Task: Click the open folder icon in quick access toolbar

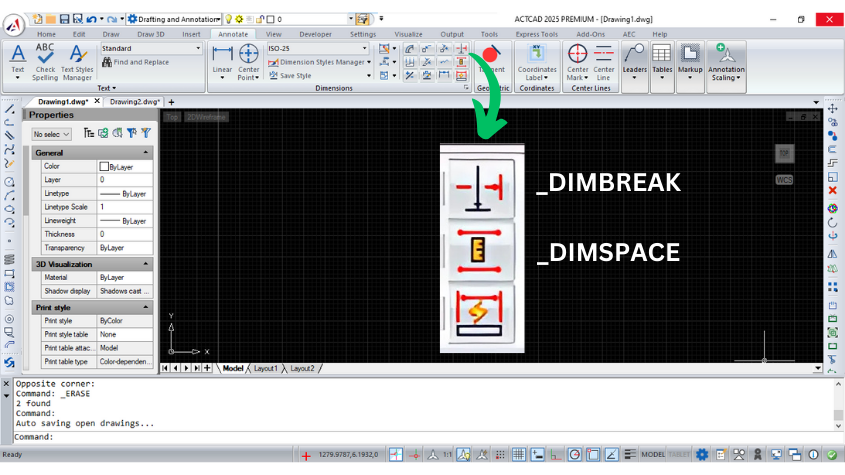Action: (x=51, y=19)
